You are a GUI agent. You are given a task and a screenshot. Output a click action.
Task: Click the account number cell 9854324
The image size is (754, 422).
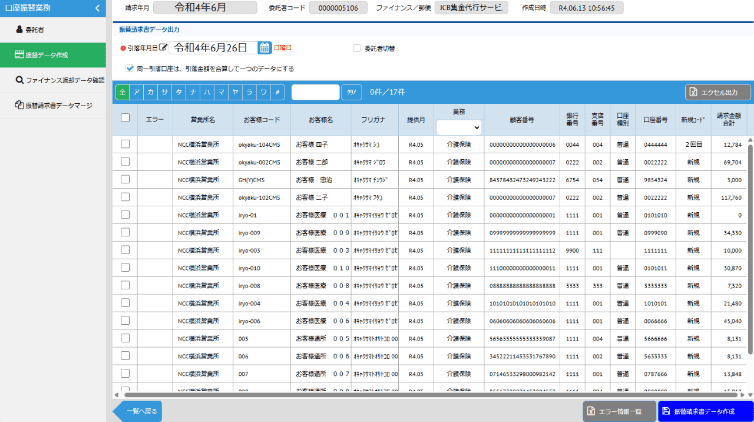click(x=655, y=180)
